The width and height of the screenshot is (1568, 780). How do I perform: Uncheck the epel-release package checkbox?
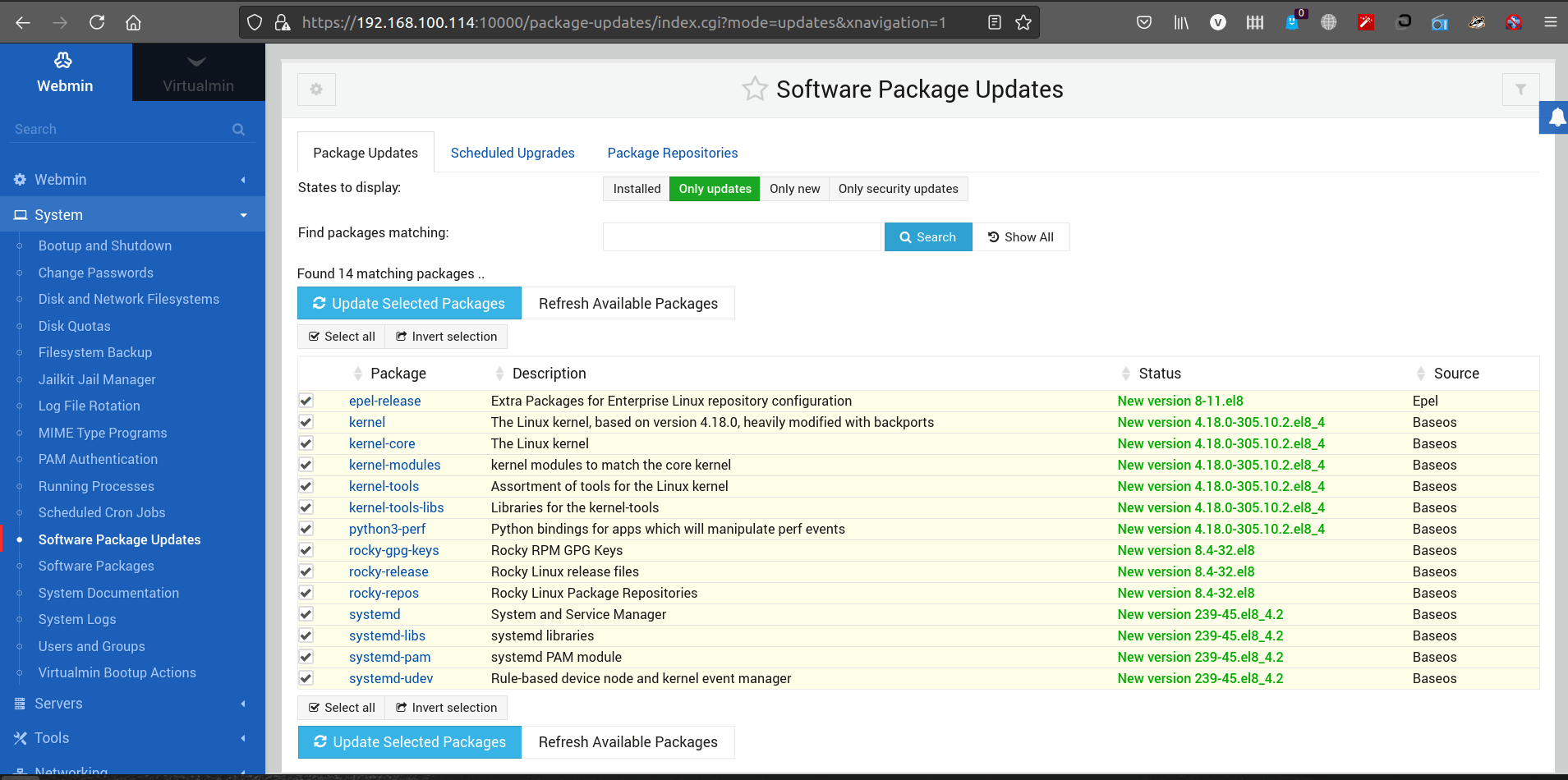click(306, 401)
